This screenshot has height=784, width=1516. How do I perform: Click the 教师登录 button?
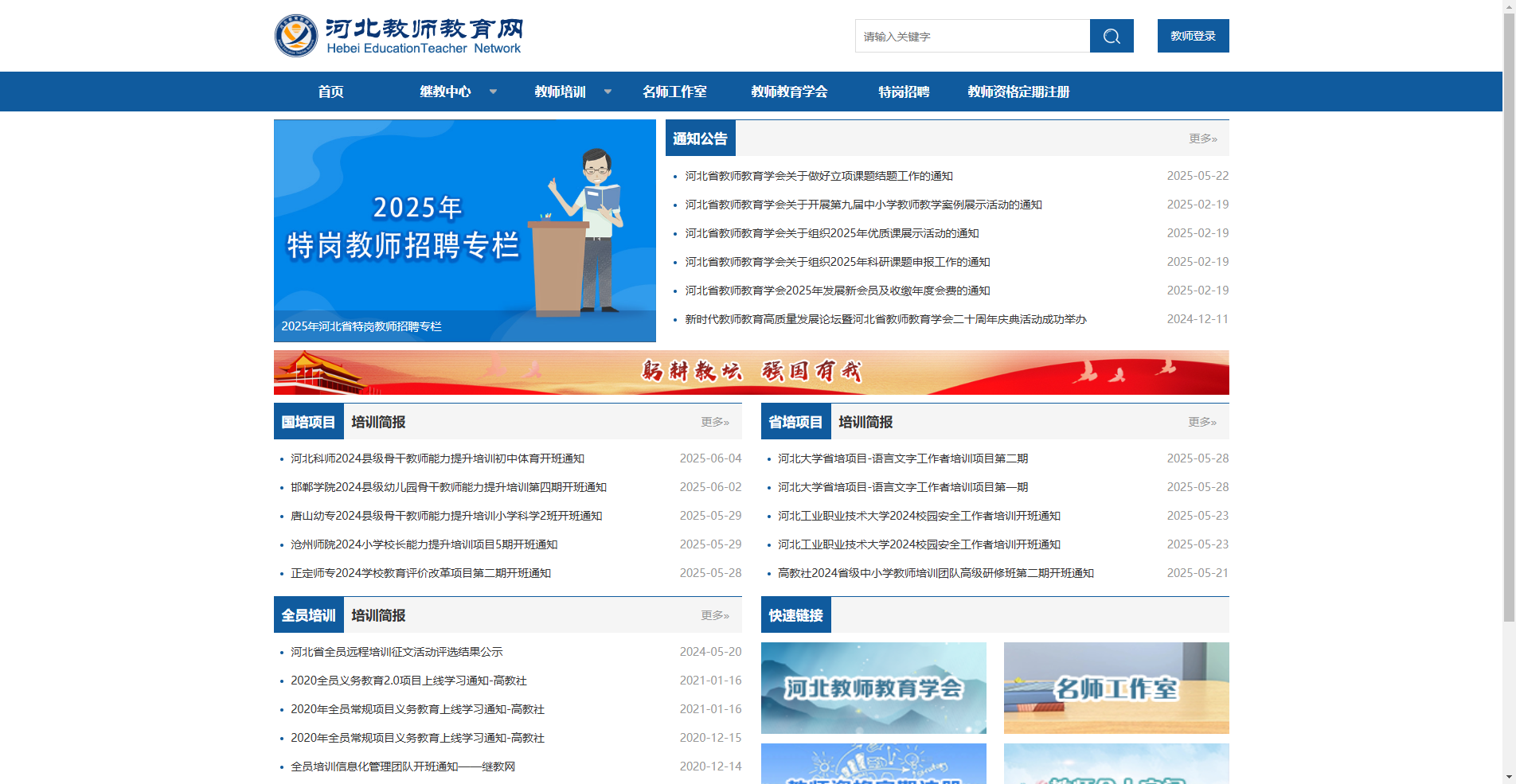1192,35
